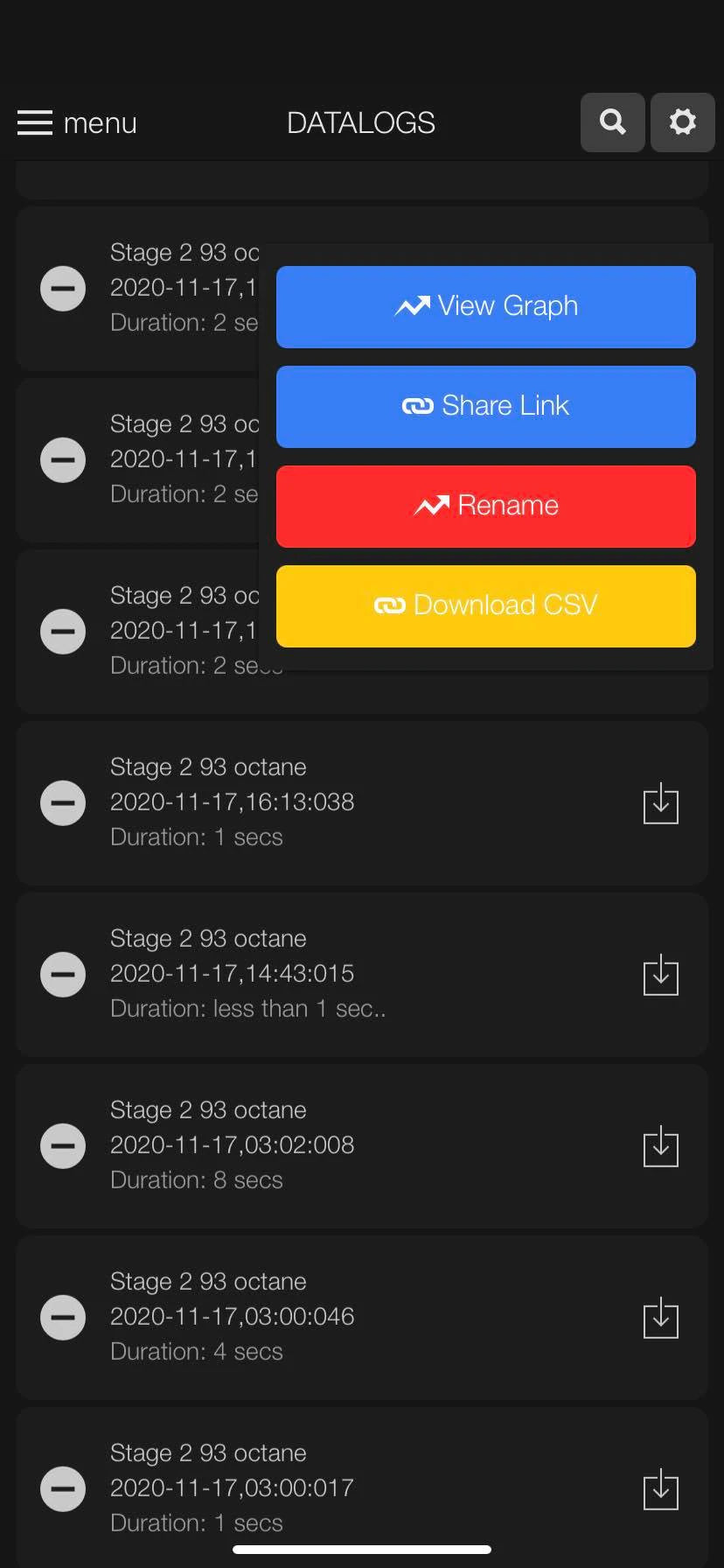Delete the 03:02:008 datalog with minus
The width and height of the screenshot is (724, 1568).
click(63, 1146)
